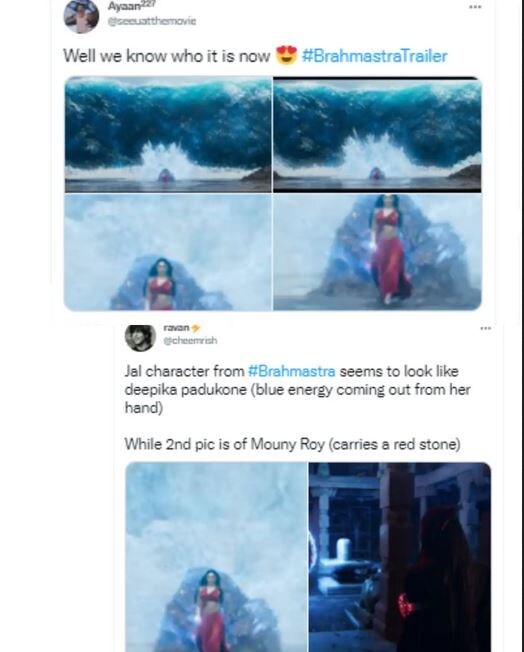Open the #BrahmastraTrailer hashtag link
The height and width of the screenshot is (652, 524).
click(375, 56)
